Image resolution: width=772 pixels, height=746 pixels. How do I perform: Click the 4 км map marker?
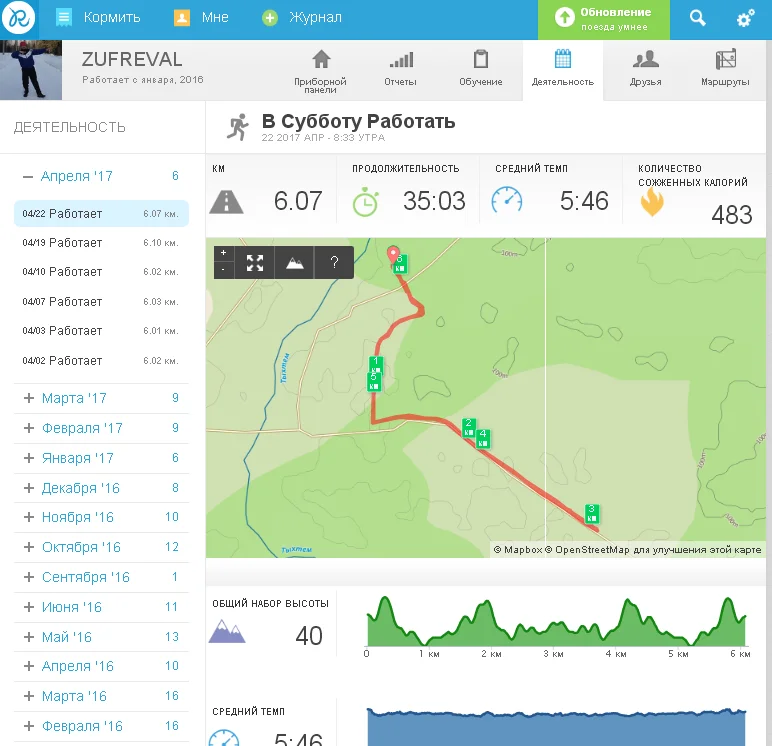click(x=483, y=438)
